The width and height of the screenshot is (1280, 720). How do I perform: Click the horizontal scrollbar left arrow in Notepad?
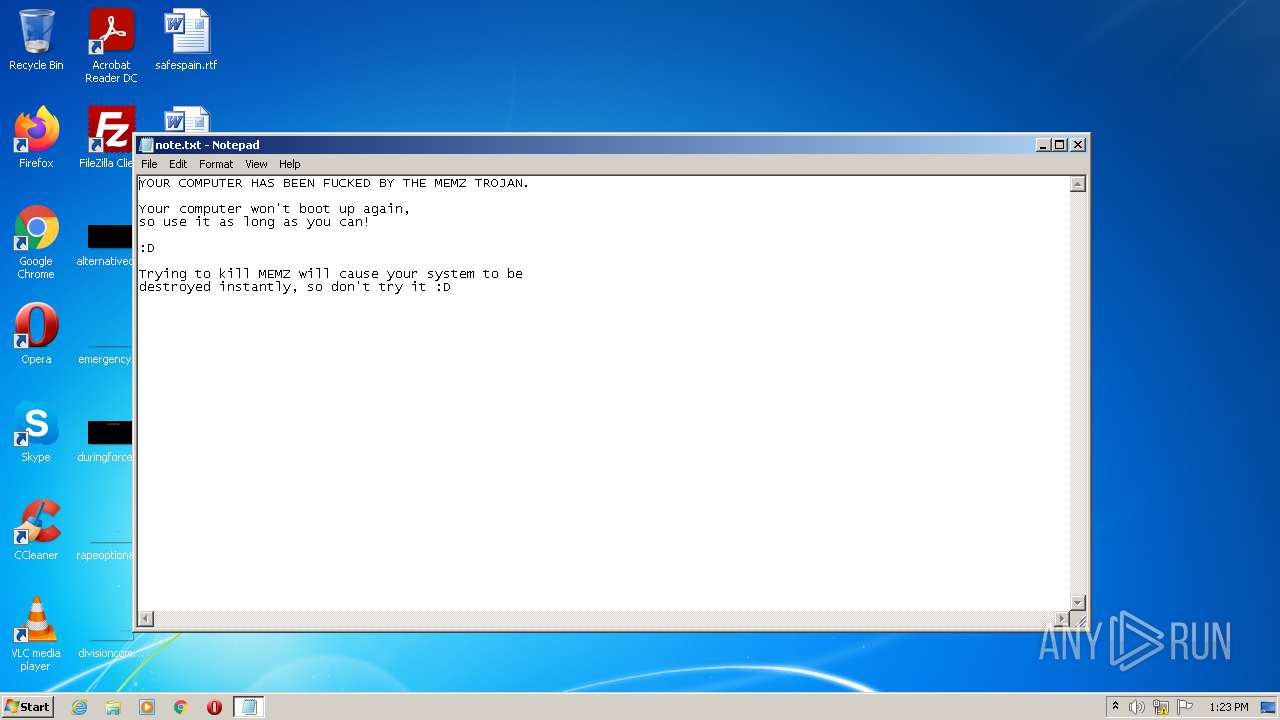click(x=146, y=619)
